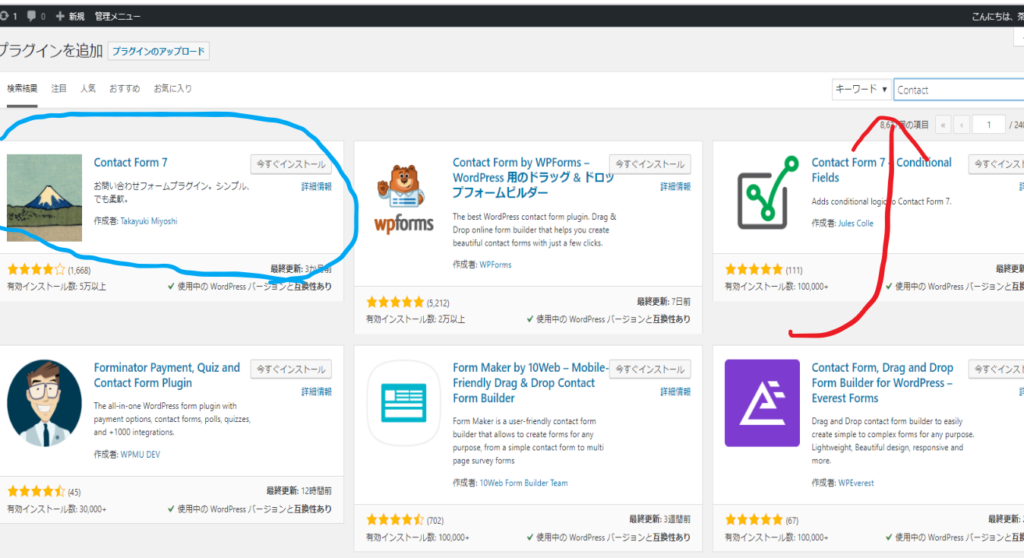Screen dimensions: 1024x558
Task: Open 詳細情報 for WPForms plugin
Action: (675, 186)
